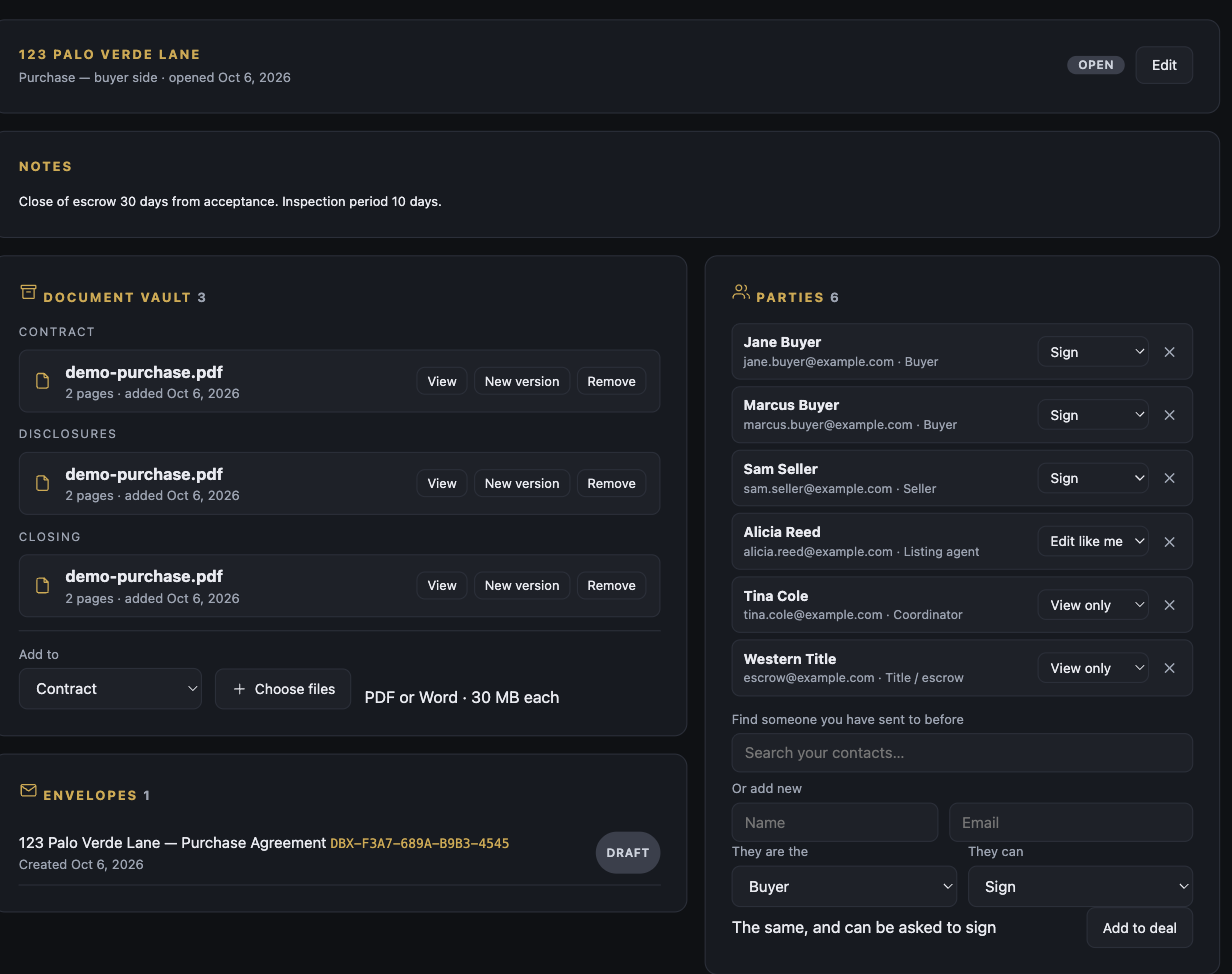
Task: Click the Choose files button
Action: tap(283, 689)
